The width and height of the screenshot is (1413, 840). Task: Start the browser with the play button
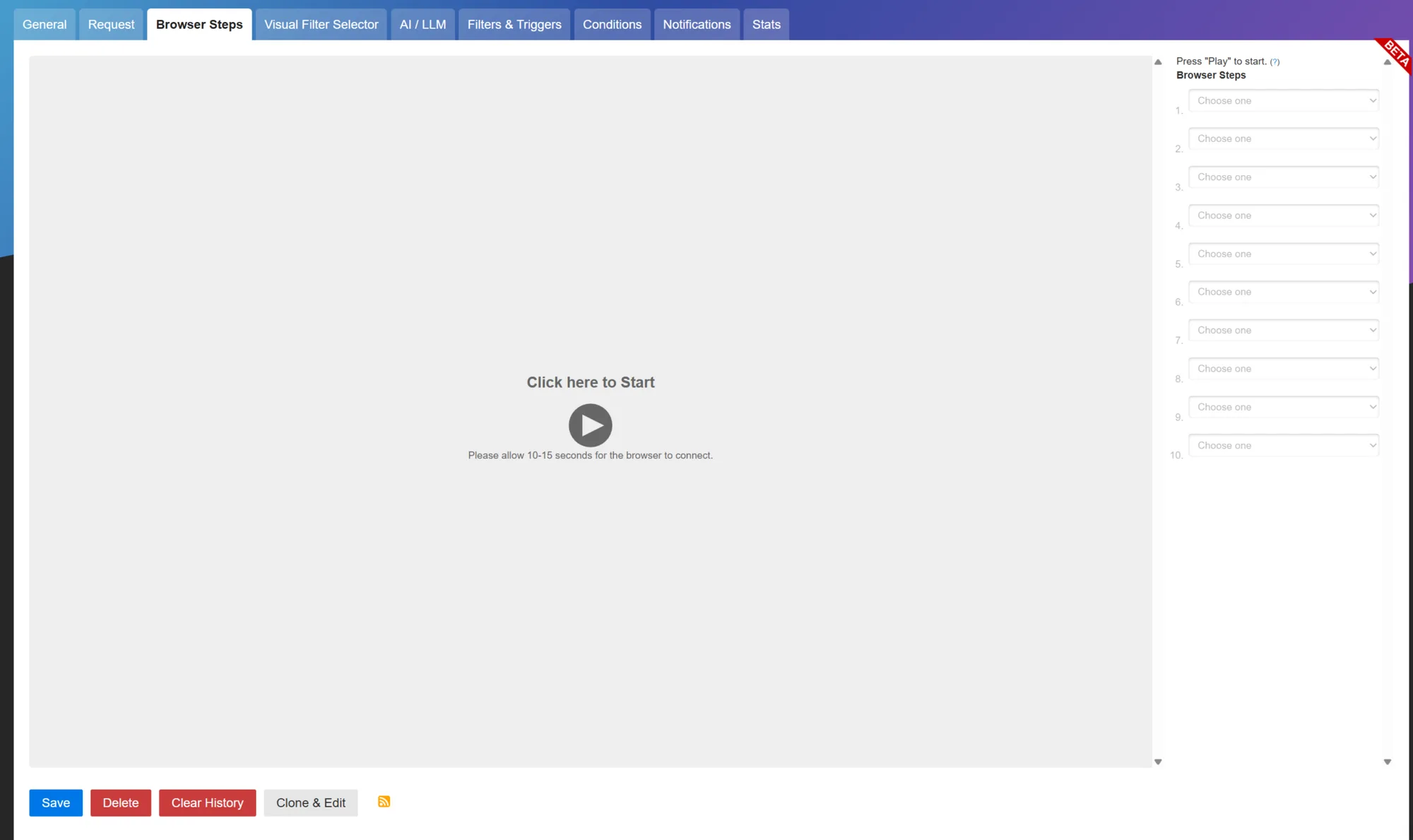point(590,425)
